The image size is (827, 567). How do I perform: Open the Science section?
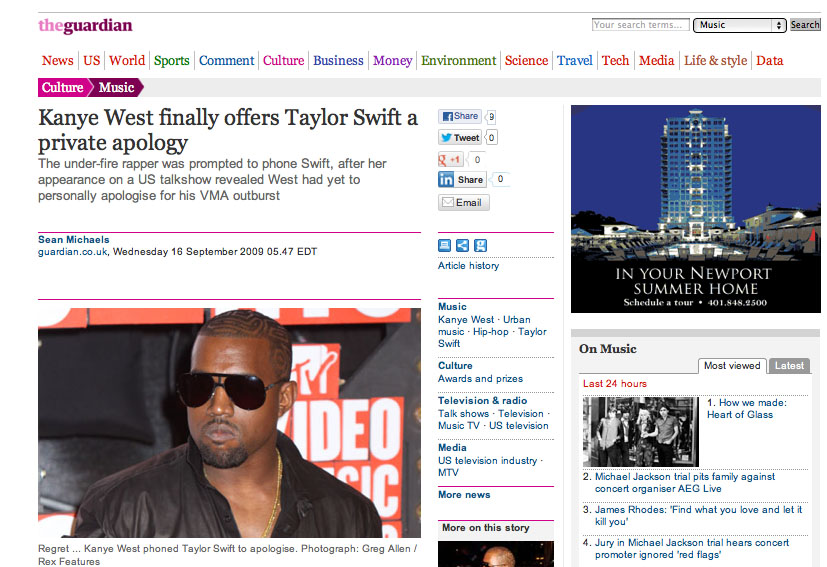[526, 61]
